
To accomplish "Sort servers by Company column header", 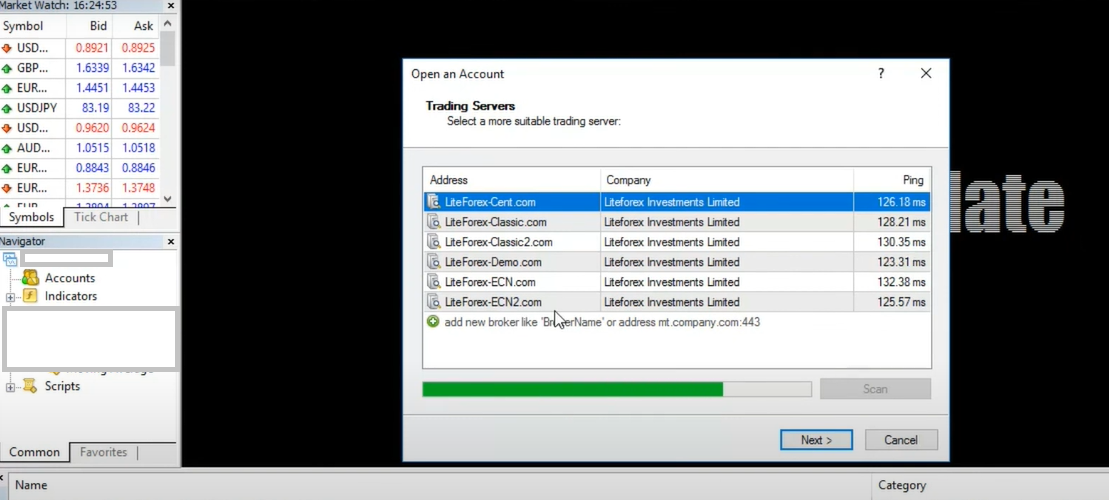I will tap(727, 180).
